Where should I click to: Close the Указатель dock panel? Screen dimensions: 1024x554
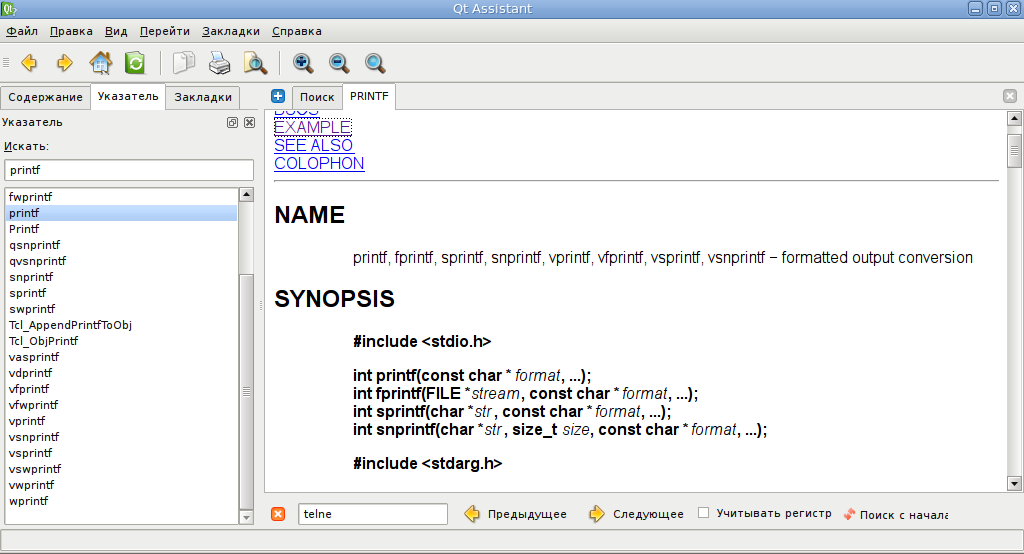click(x=249, y=122)
